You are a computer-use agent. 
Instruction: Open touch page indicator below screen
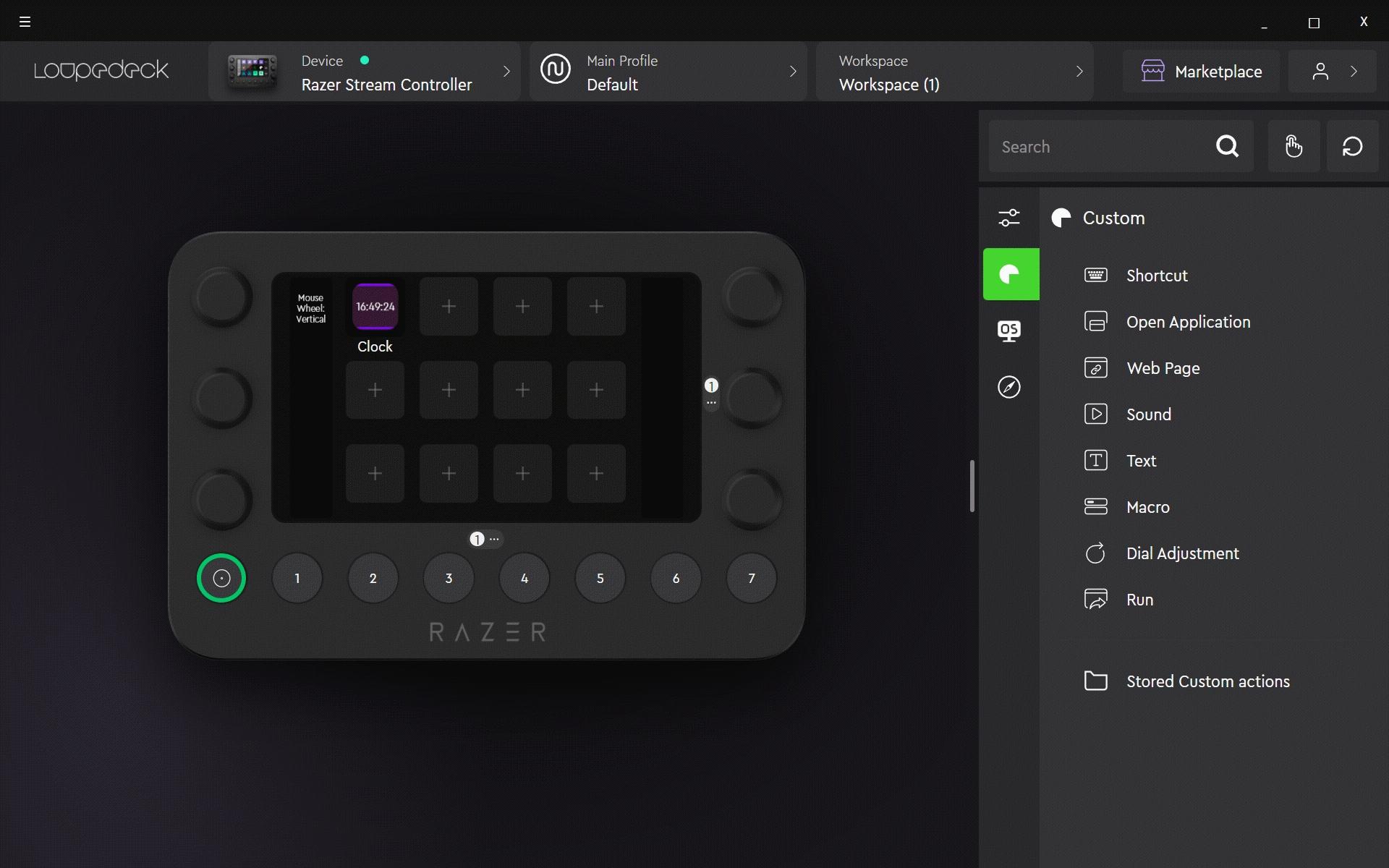coord(485,539)
